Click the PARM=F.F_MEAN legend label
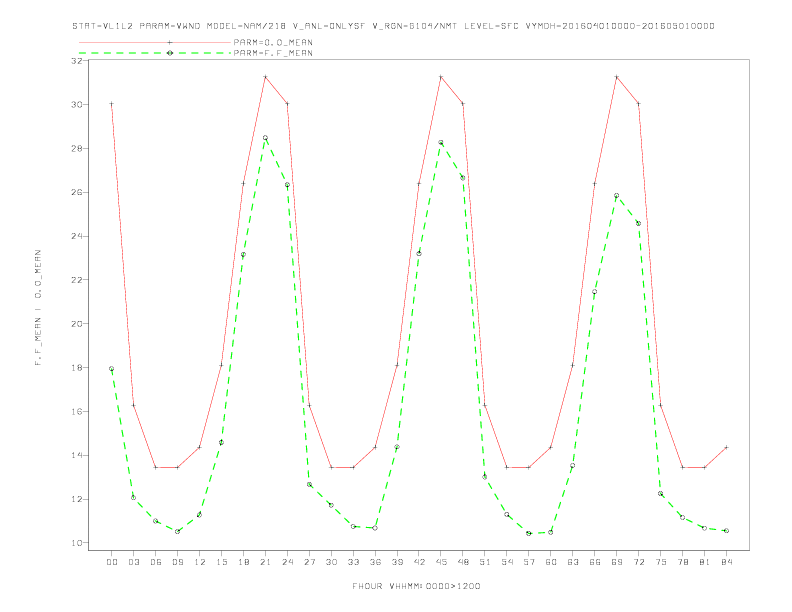 point(273,53)
